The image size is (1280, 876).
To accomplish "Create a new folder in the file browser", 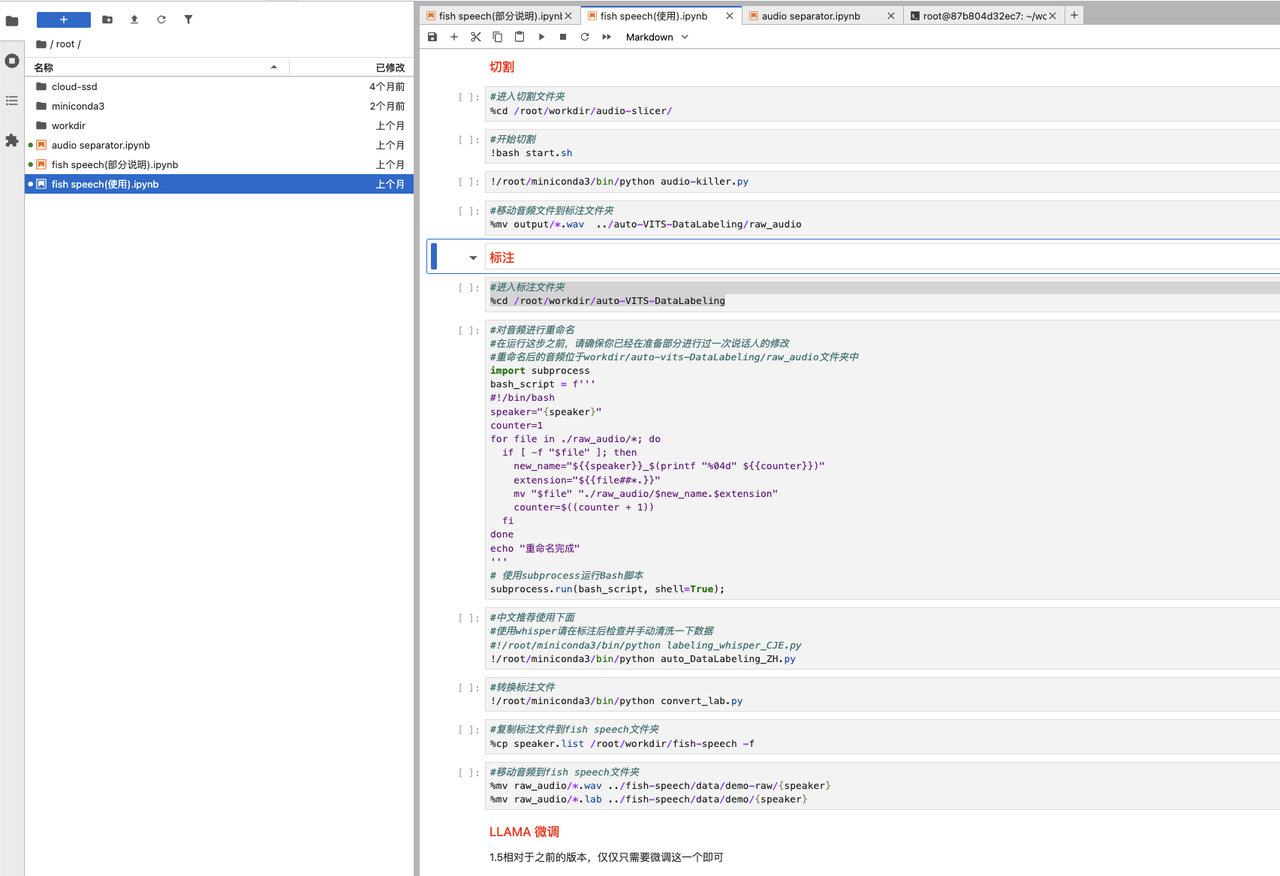I will tap(107, 19).
